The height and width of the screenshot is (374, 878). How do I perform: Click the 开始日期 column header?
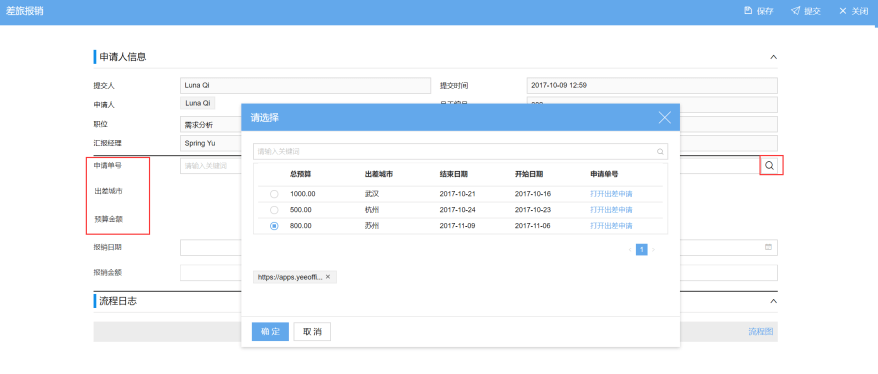[x=529, y=174]
